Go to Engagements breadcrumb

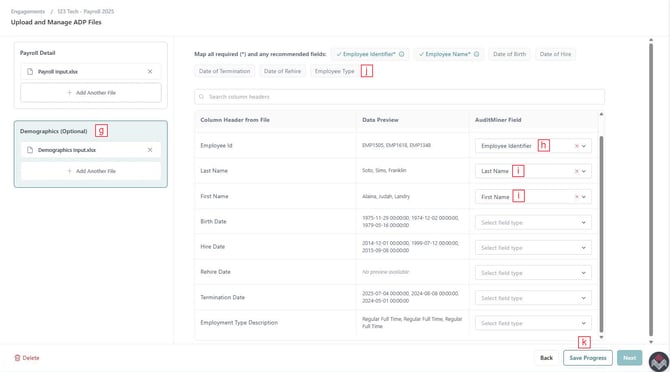click(28, 12)
